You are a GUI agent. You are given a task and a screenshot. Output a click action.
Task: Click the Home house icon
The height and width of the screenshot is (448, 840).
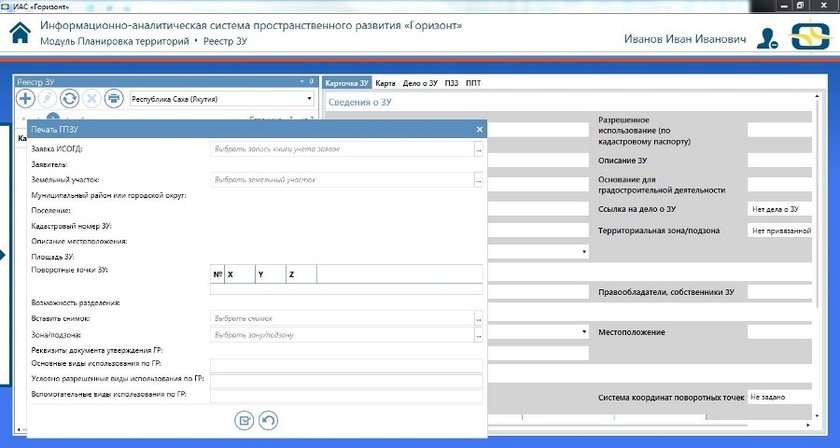click(19, 33)
